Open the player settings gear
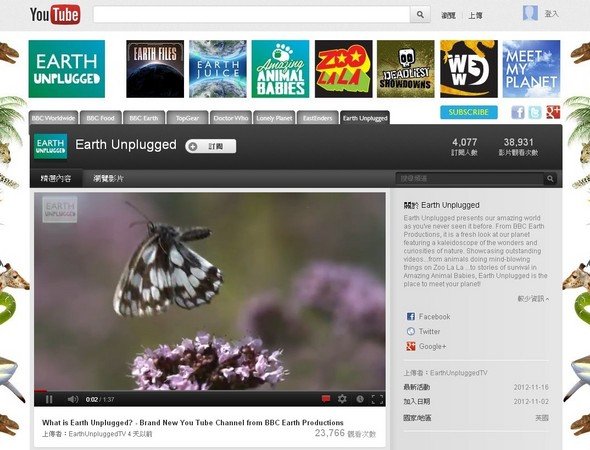 pos(342,398)
